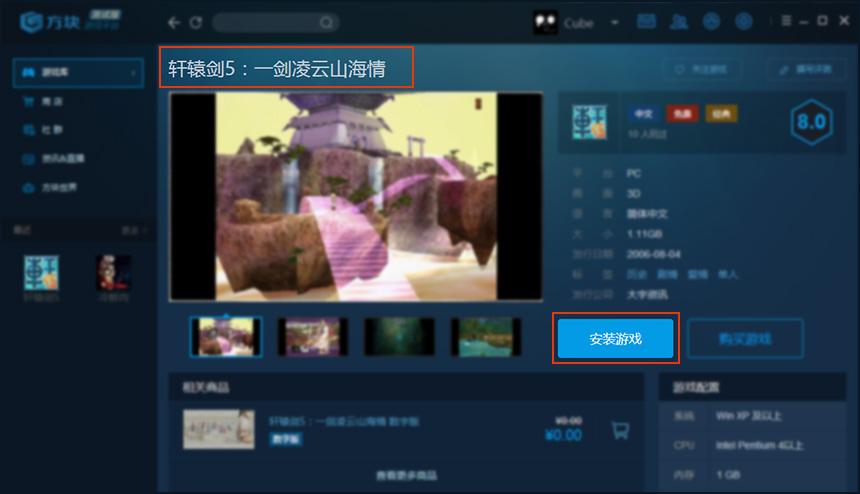
Task: Click the game title 轩辕剑5：一剑凌云山海情
Action: click(277, 69)
